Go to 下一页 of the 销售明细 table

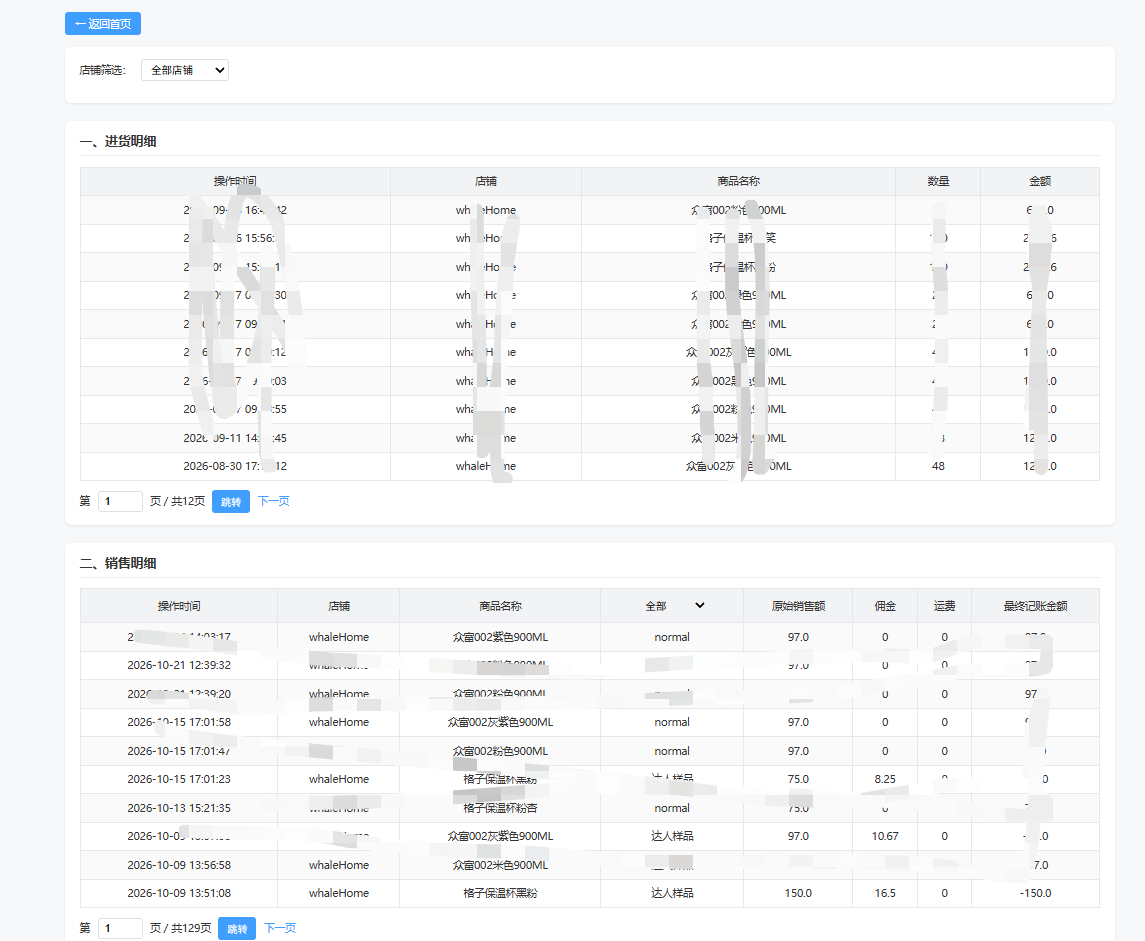coord(280,929)
